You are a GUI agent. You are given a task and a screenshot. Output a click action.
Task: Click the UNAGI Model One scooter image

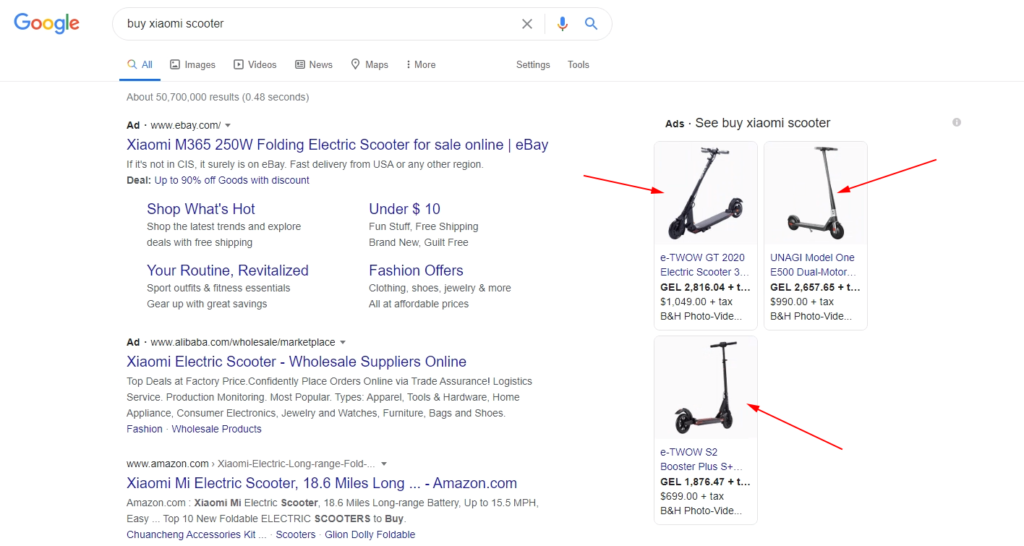(x=816, y=193)
